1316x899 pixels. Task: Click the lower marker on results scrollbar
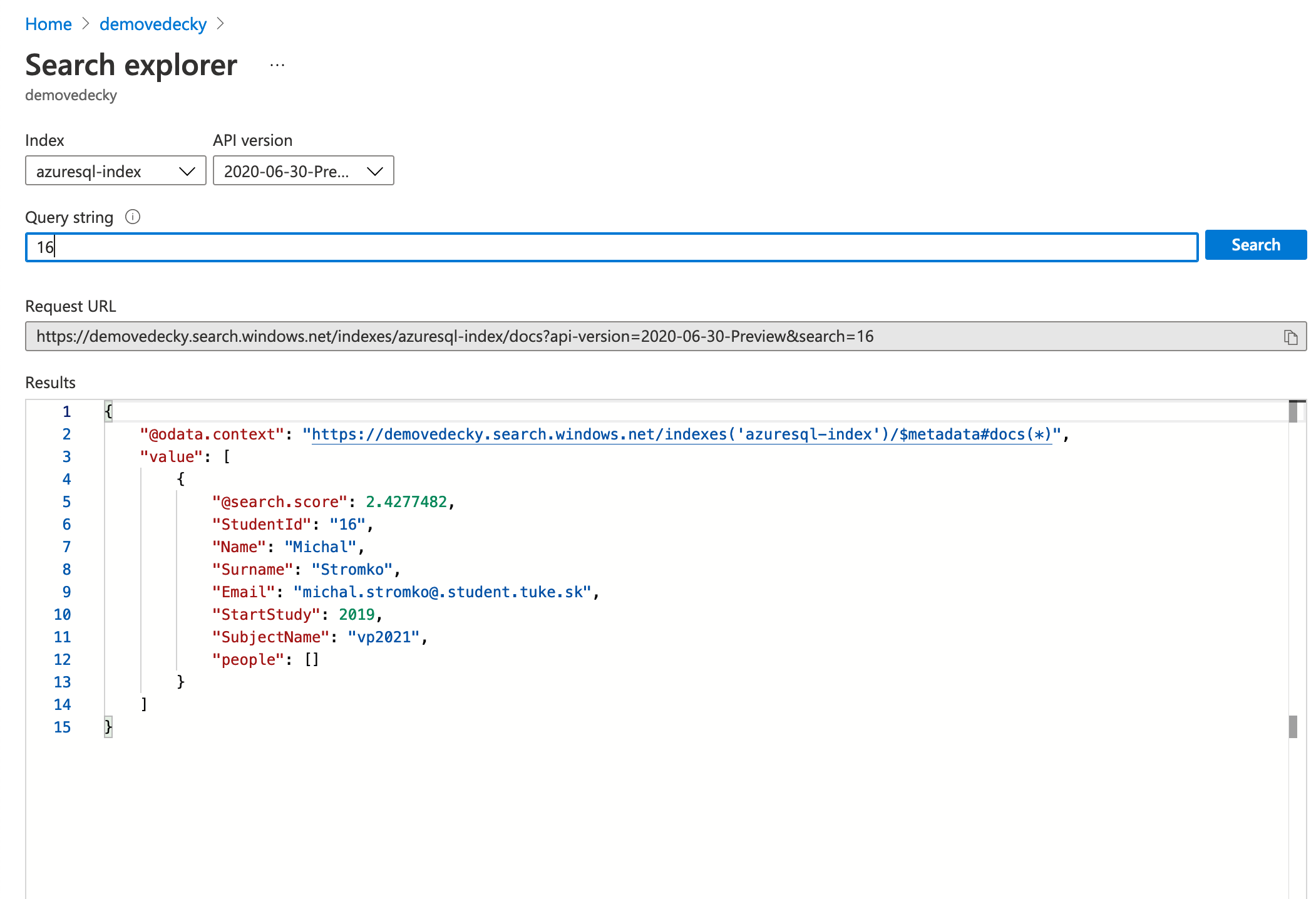click(1293, 727)
